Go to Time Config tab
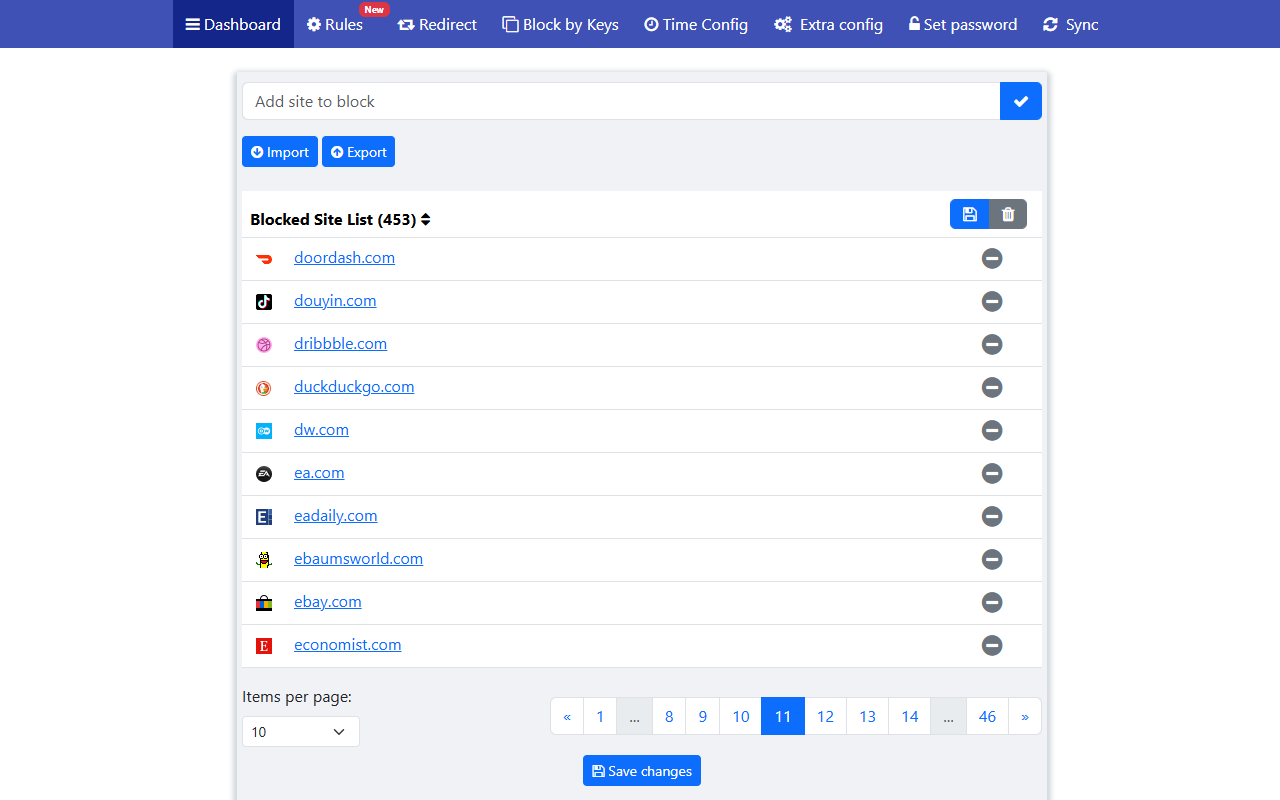The height and width of the screenshot is (800, 1280). [x=696, y=24]
